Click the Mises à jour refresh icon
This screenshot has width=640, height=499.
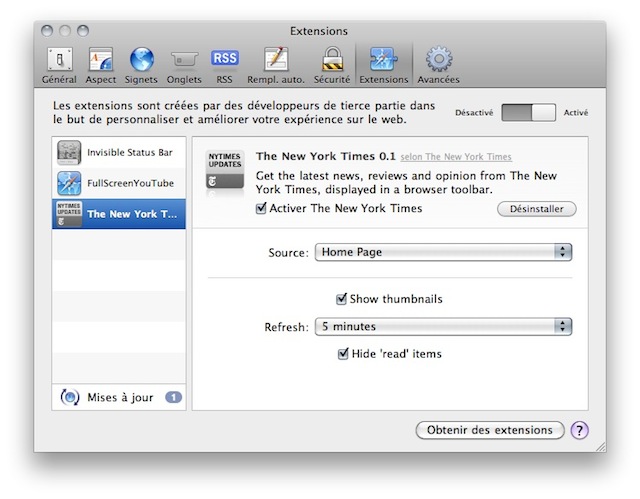pos(70,397)
